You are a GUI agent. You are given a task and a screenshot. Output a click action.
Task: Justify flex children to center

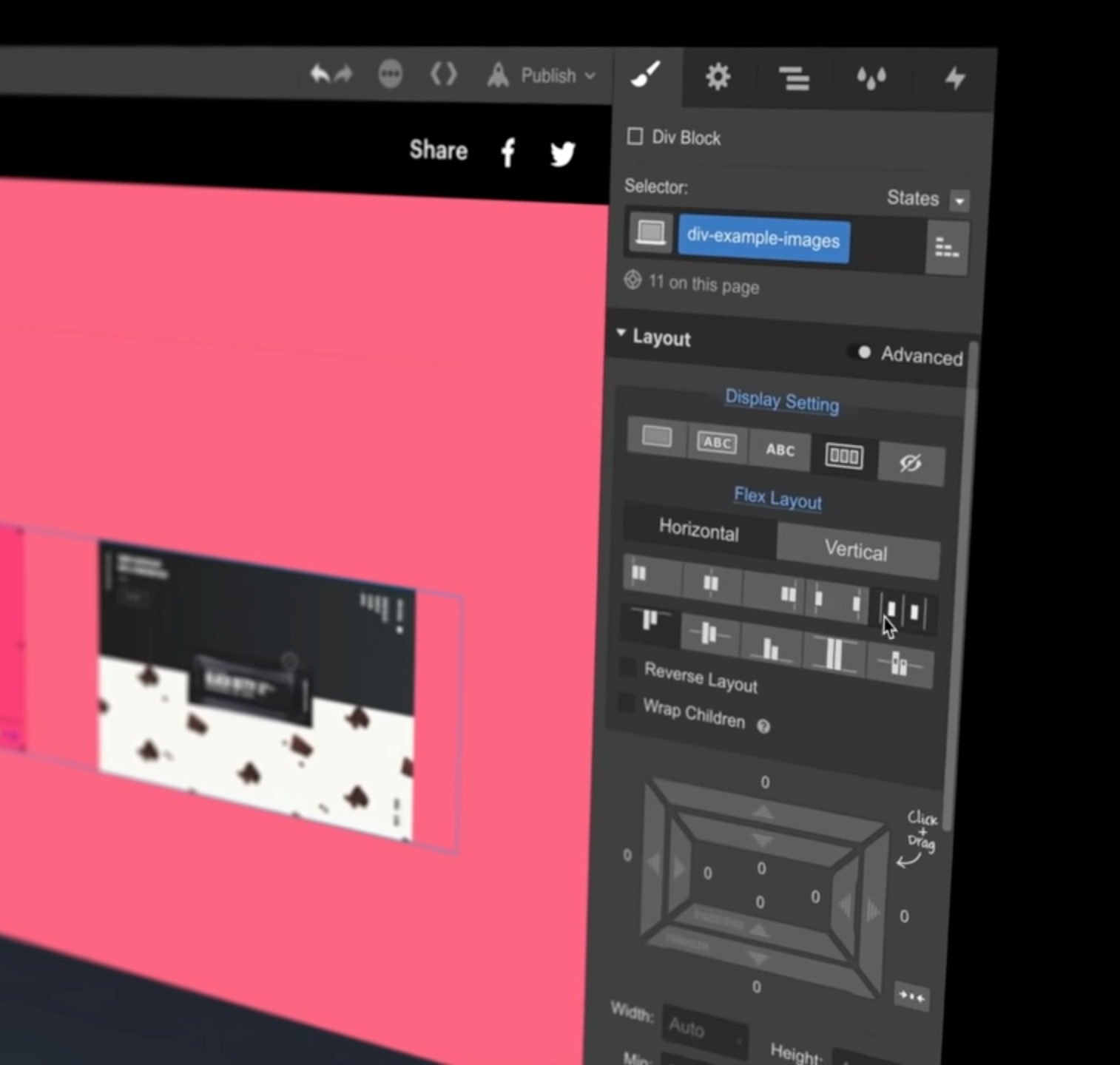tap(711, 583)
